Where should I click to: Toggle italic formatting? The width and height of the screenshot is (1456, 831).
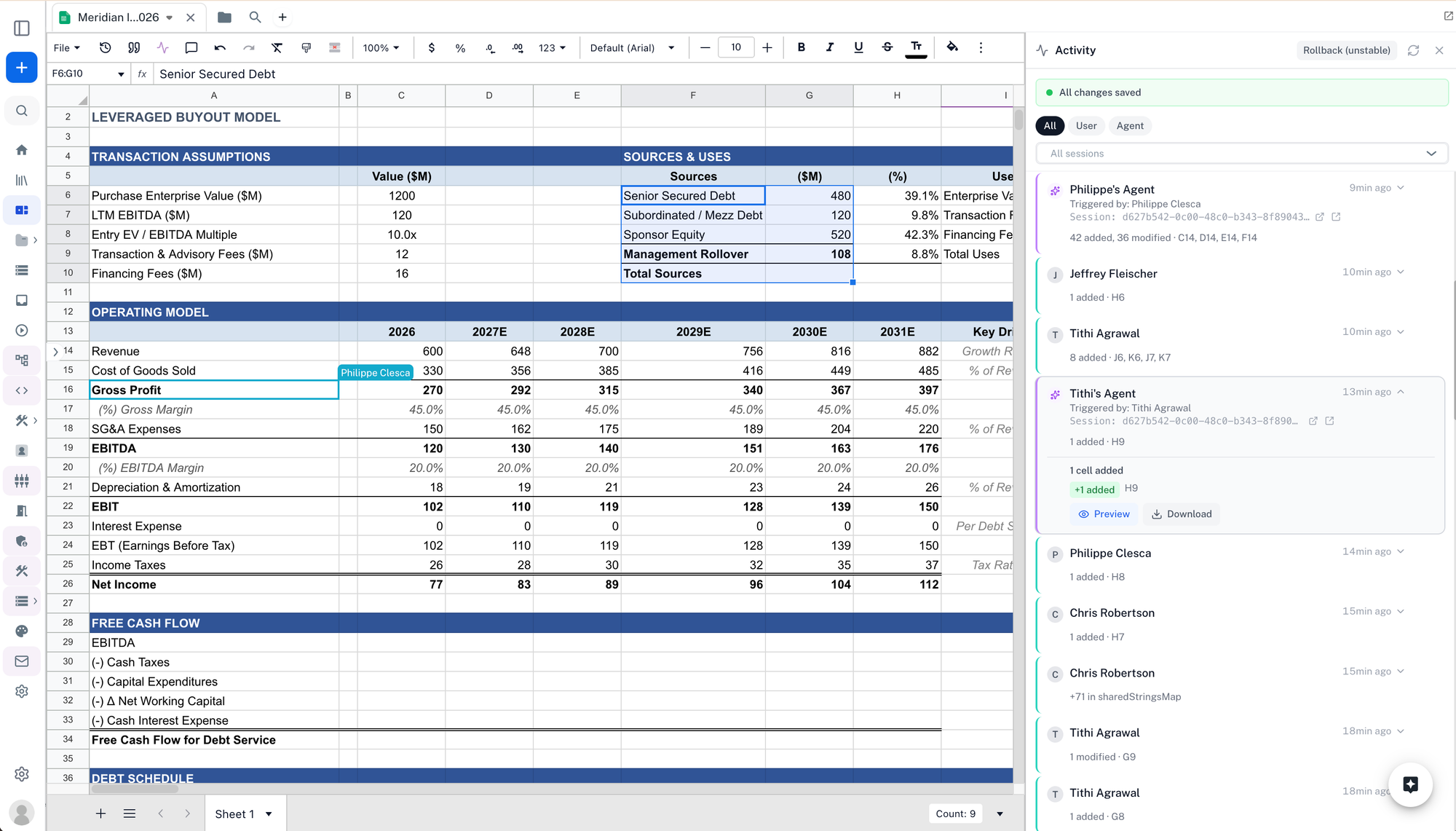point(829,47)
